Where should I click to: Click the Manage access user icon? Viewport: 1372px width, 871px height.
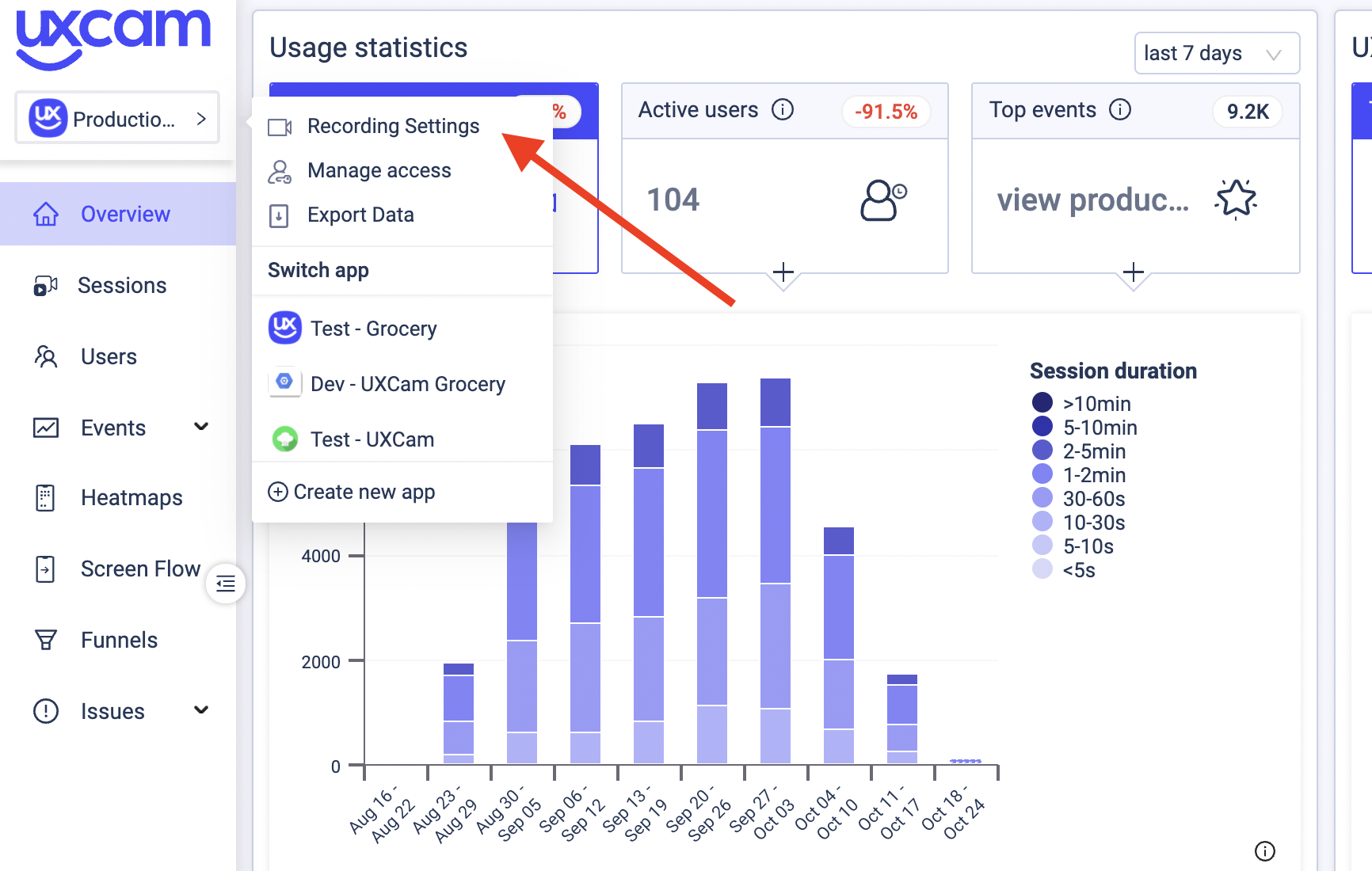click(x=280, y=172)
